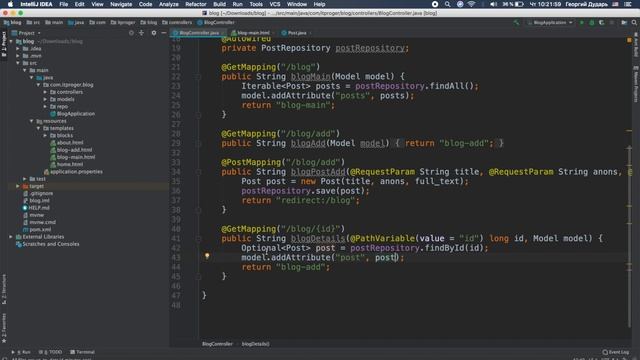Open the TODO tool window at bottom
The width and height of the screenshot is (640, 360).
click(x=51, y=352)
